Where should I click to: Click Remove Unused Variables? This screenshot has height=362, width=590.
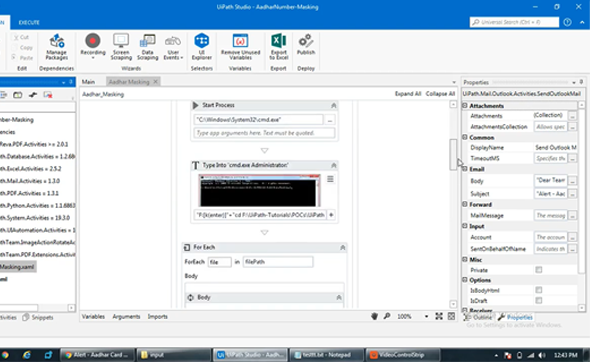pyautogui.click(x=240, y=47)
